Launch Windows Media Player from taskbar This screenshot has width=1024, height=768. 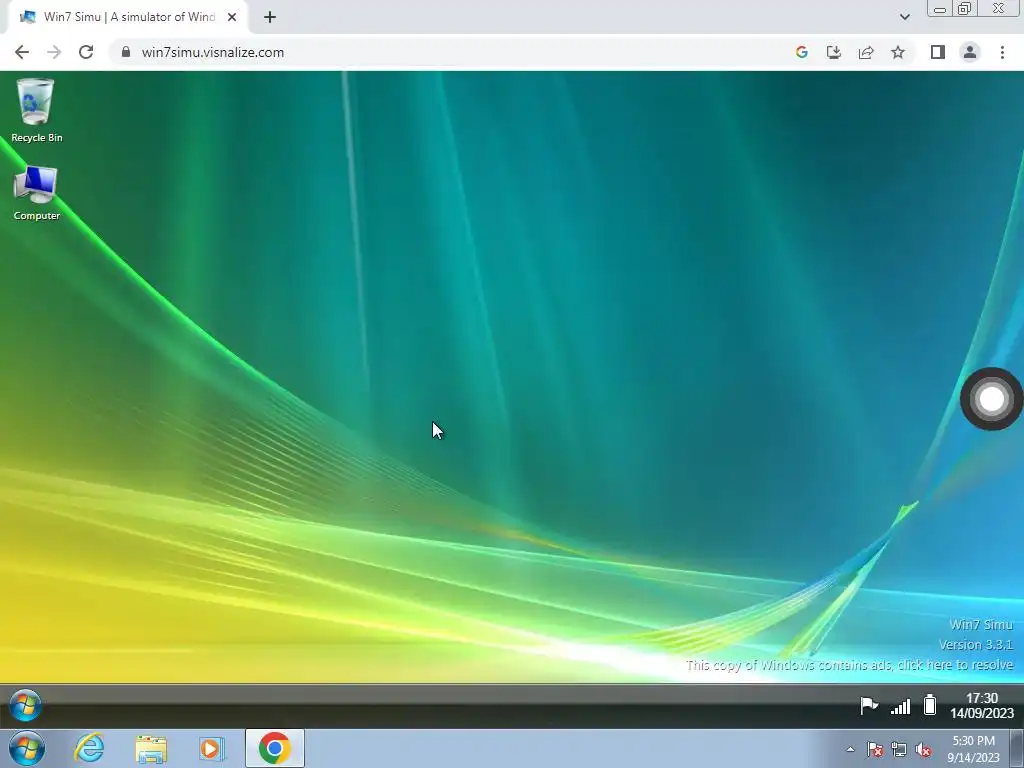pyautogui.click(x=212, y=748)
